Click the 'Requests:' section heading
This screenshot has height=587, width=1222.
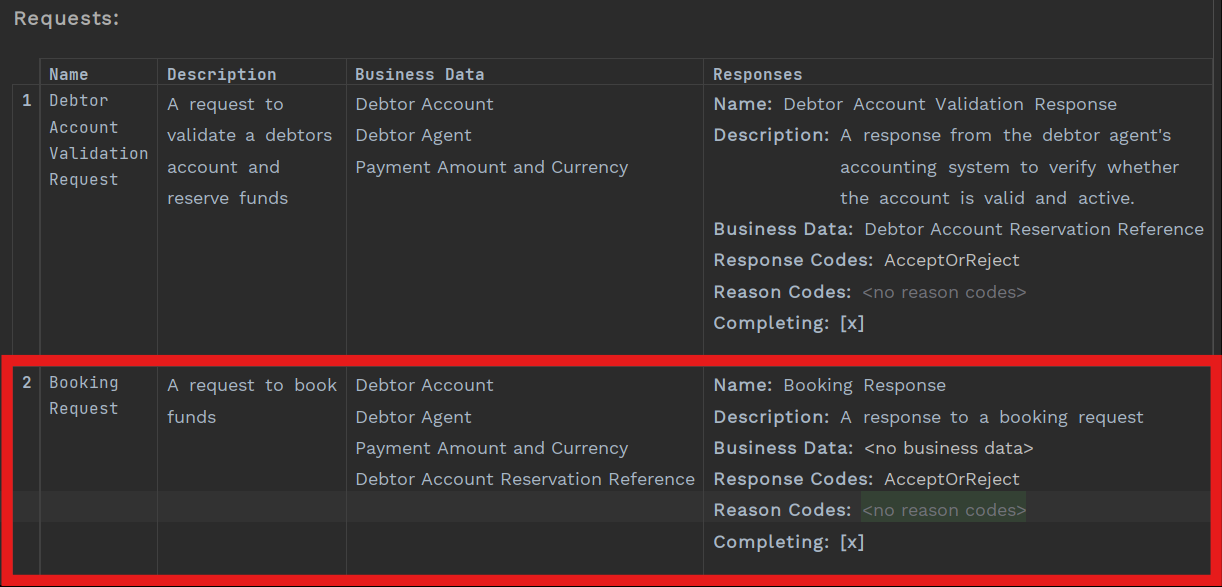[x=66, y=18]
